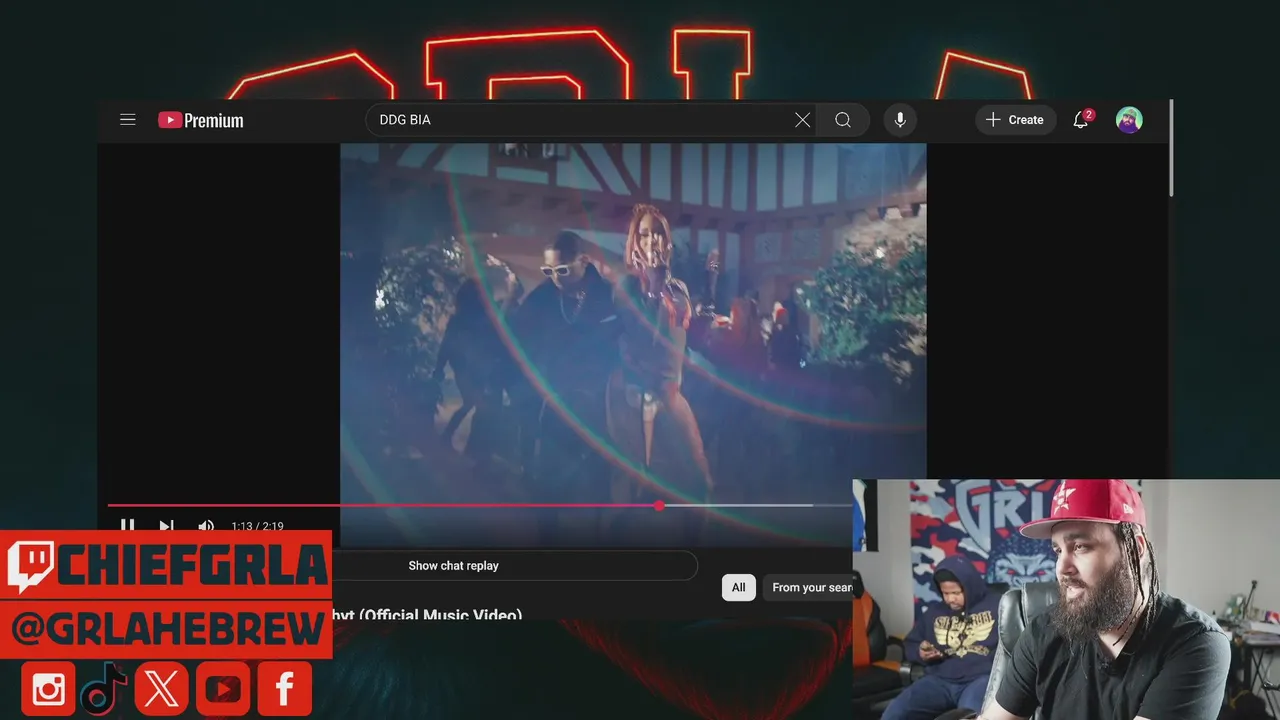Click the CHIEFGRLA channel name text
1280x720 pixels.
point(192,567)
